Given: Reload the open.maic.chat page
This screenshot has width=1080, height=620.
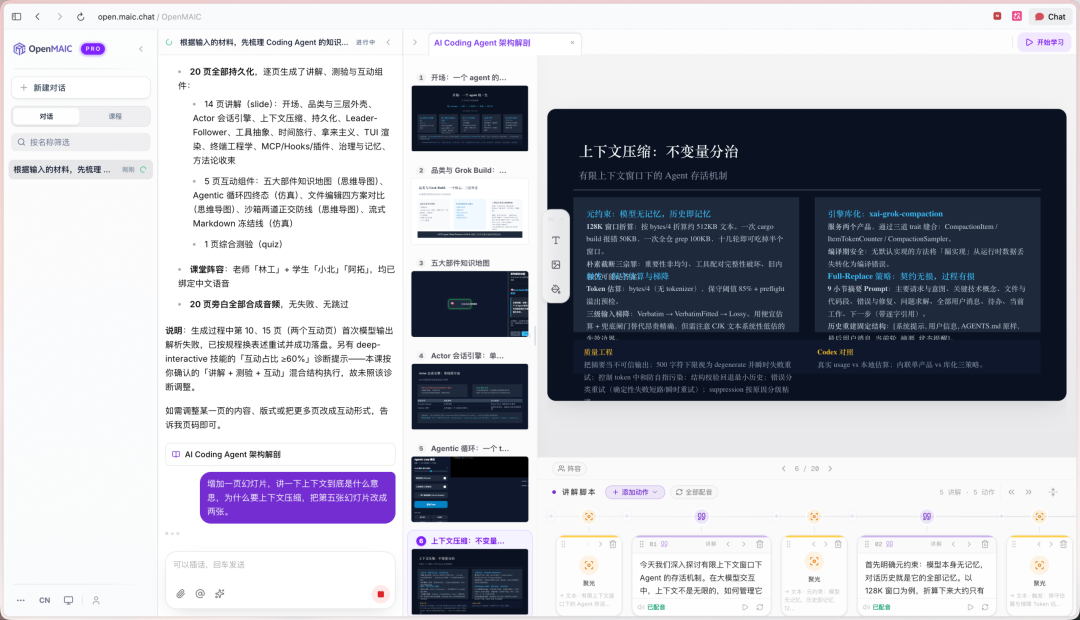Looking at the screenshot, I should coord(81,17).
